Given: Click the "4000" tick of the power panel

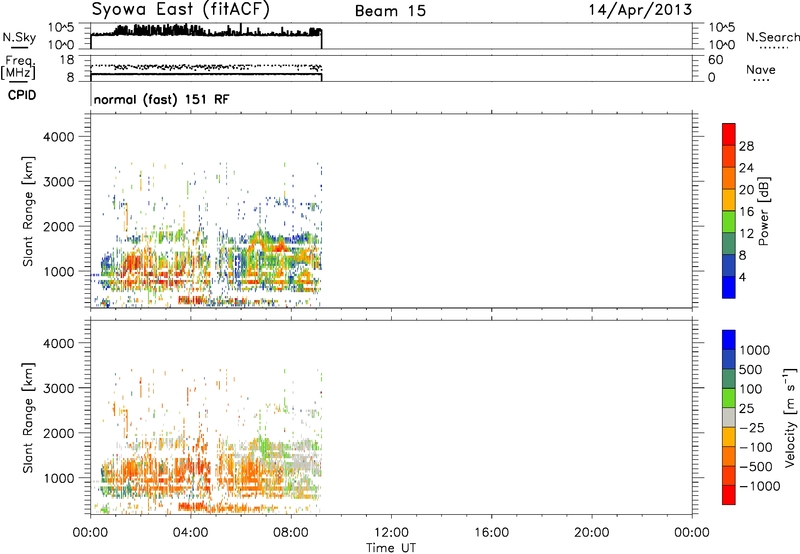Looking at the screenshot, I should (x=58, y=137).
